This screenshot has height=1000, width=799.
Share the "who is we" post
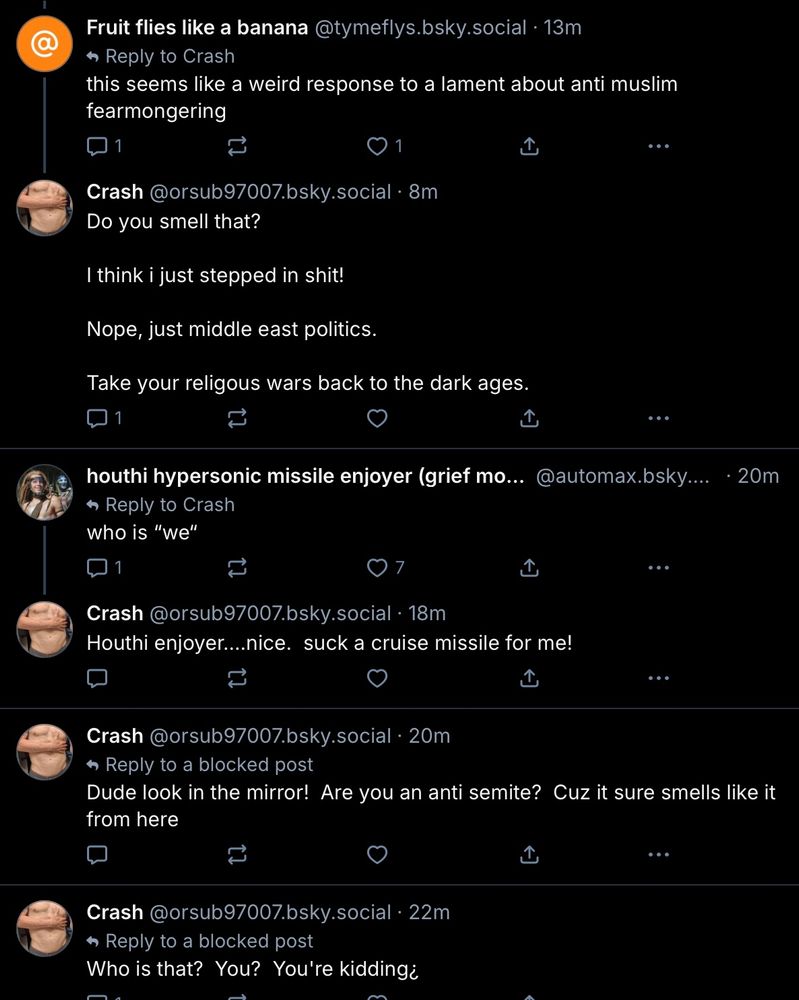tap(530, 568)
